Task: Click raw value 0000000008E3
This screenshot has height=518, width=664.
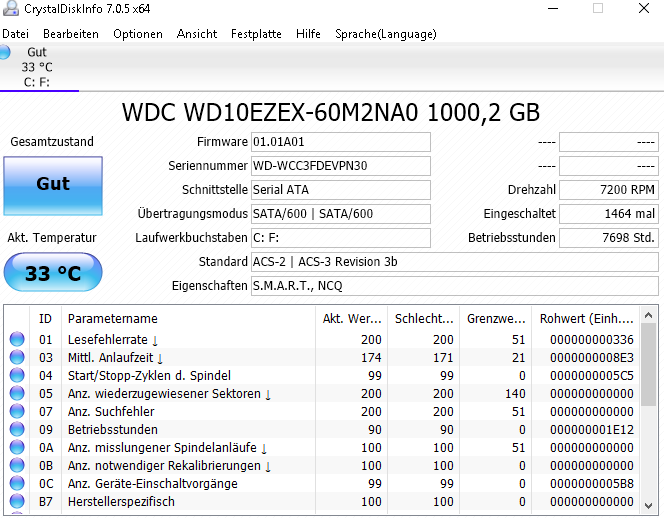Action: click(x=592, y=357)
